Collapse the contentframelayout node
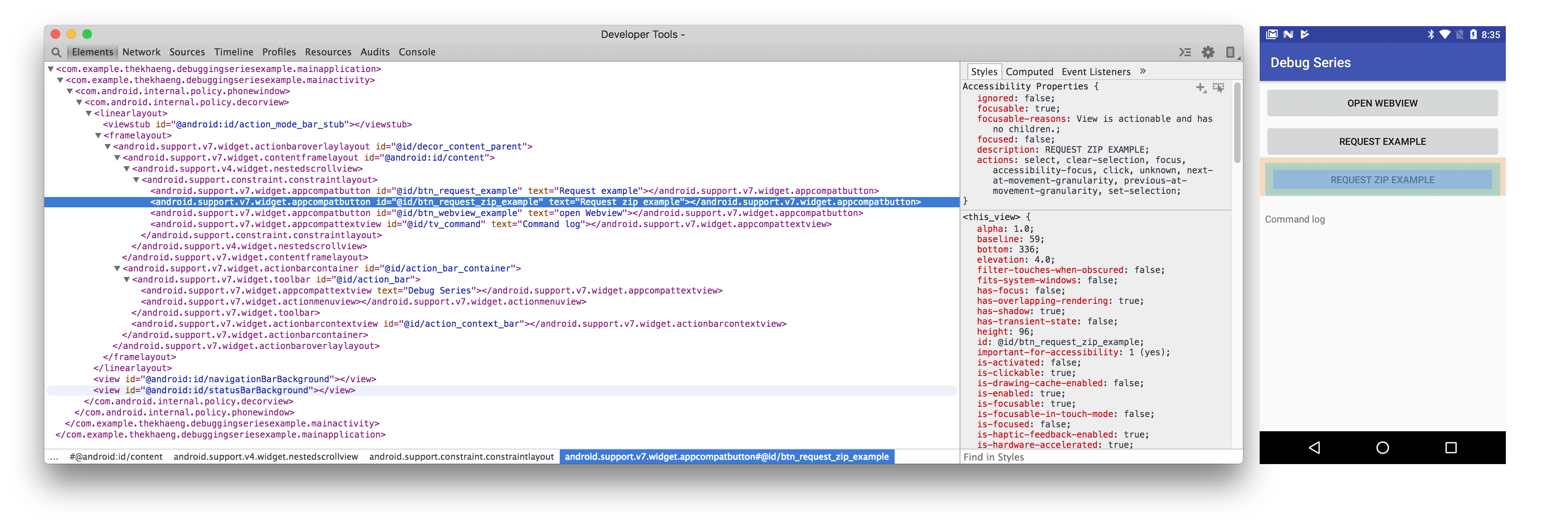 coord(118,157)
